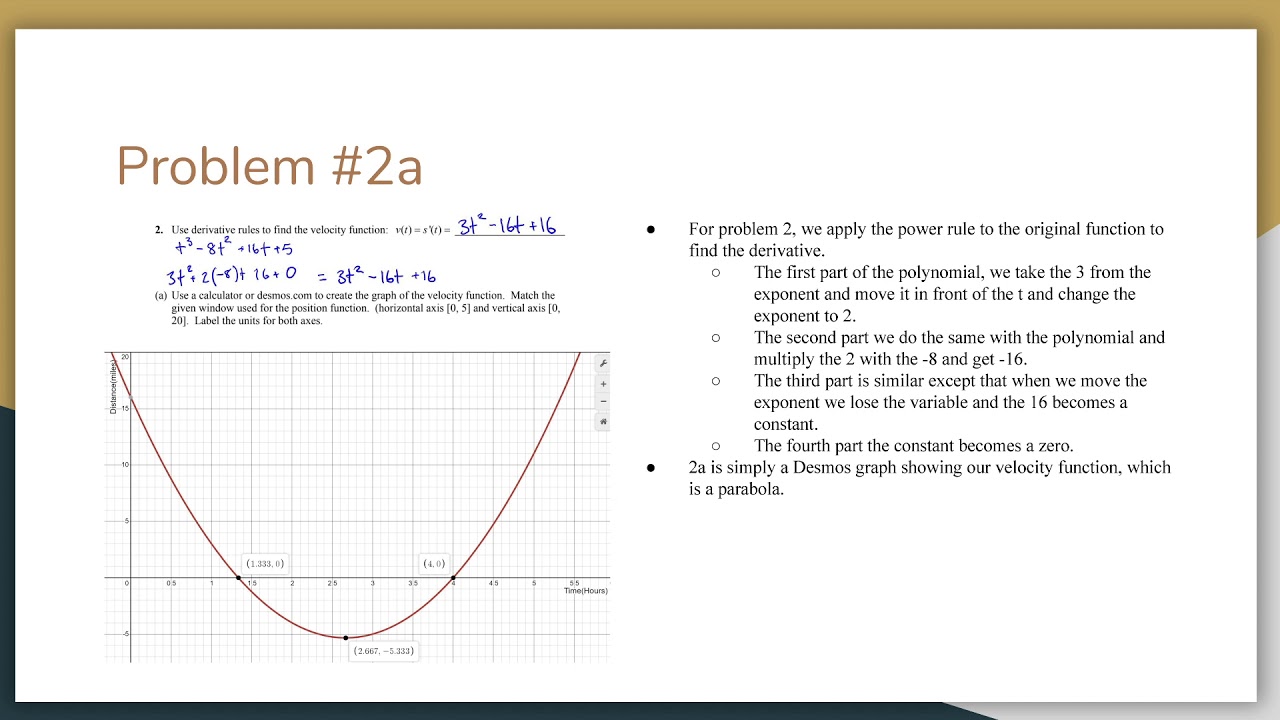Click the x-axis tick label '5.5'
This screenshot has height=720, width=1280.
[574, 582]
